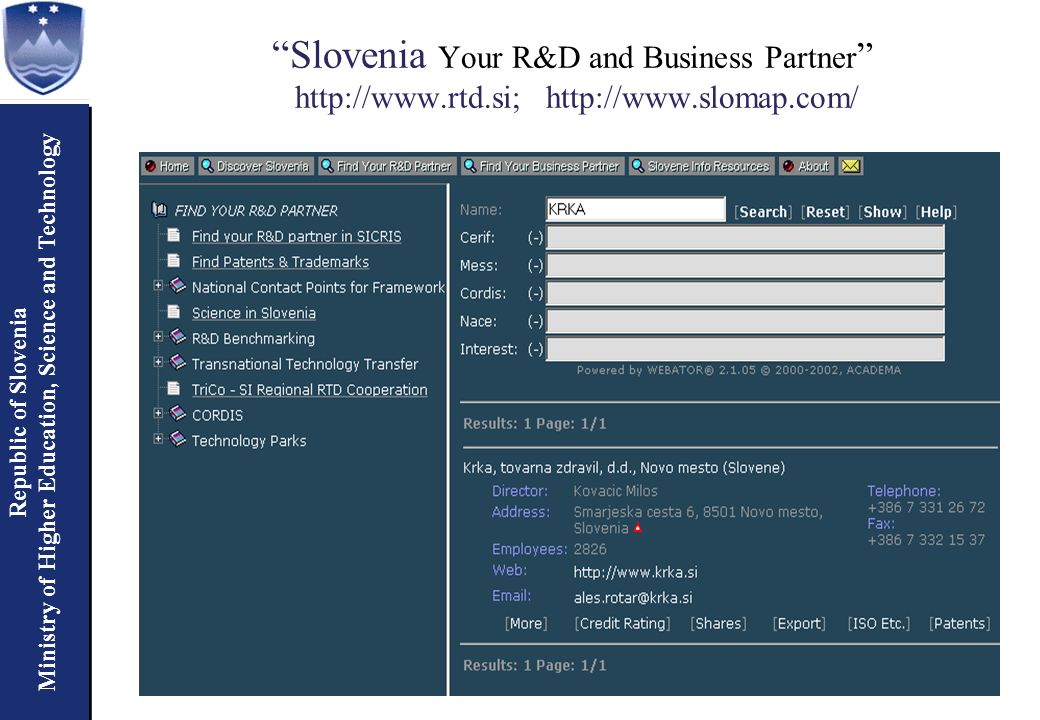
Task: Click the ales.rotar@krka.si email link
Action: [x=633, y=597]
